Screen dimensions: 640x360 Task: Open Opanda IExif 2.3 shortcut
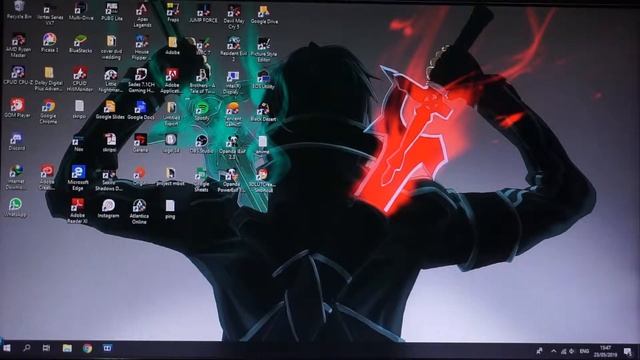tap(232, 147)
